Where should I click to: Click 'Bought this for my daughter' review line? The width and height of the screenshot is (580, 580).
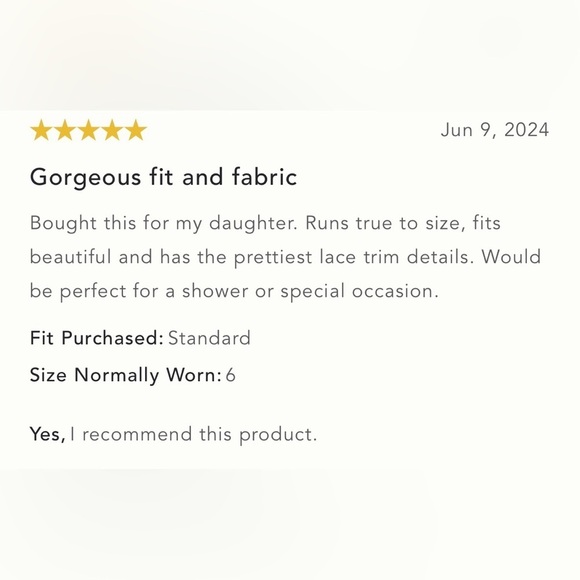(x=265, y=224)
